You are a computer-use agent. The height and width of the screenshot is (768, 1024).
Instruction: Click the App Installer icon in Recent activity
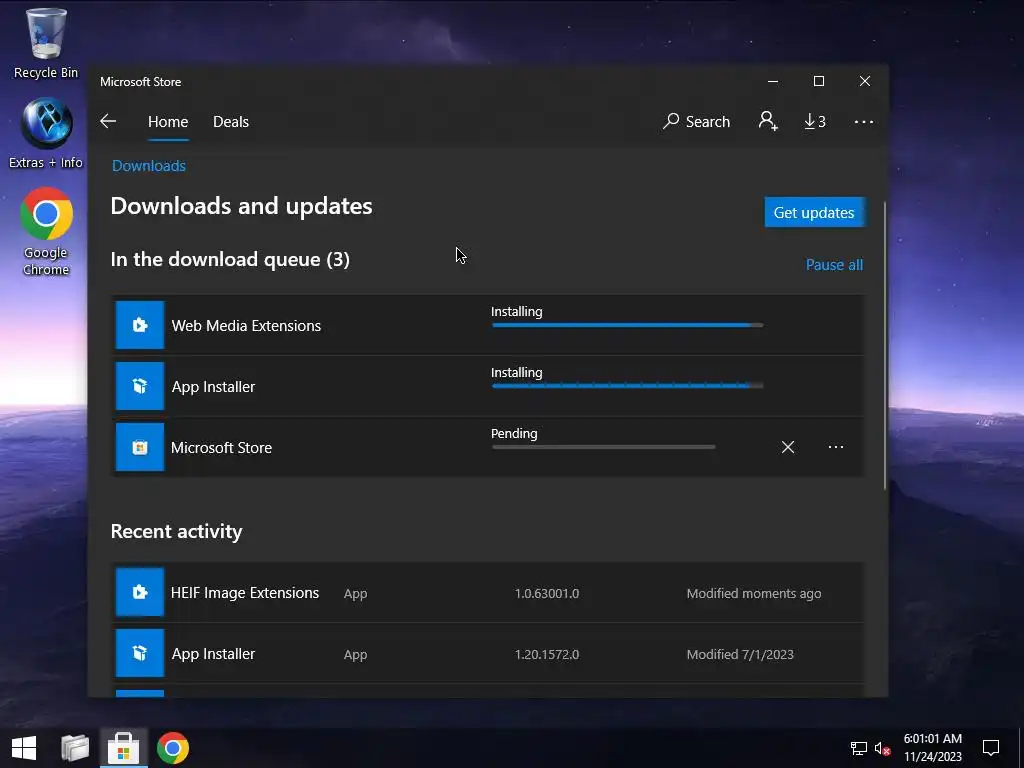pos(140,653)
